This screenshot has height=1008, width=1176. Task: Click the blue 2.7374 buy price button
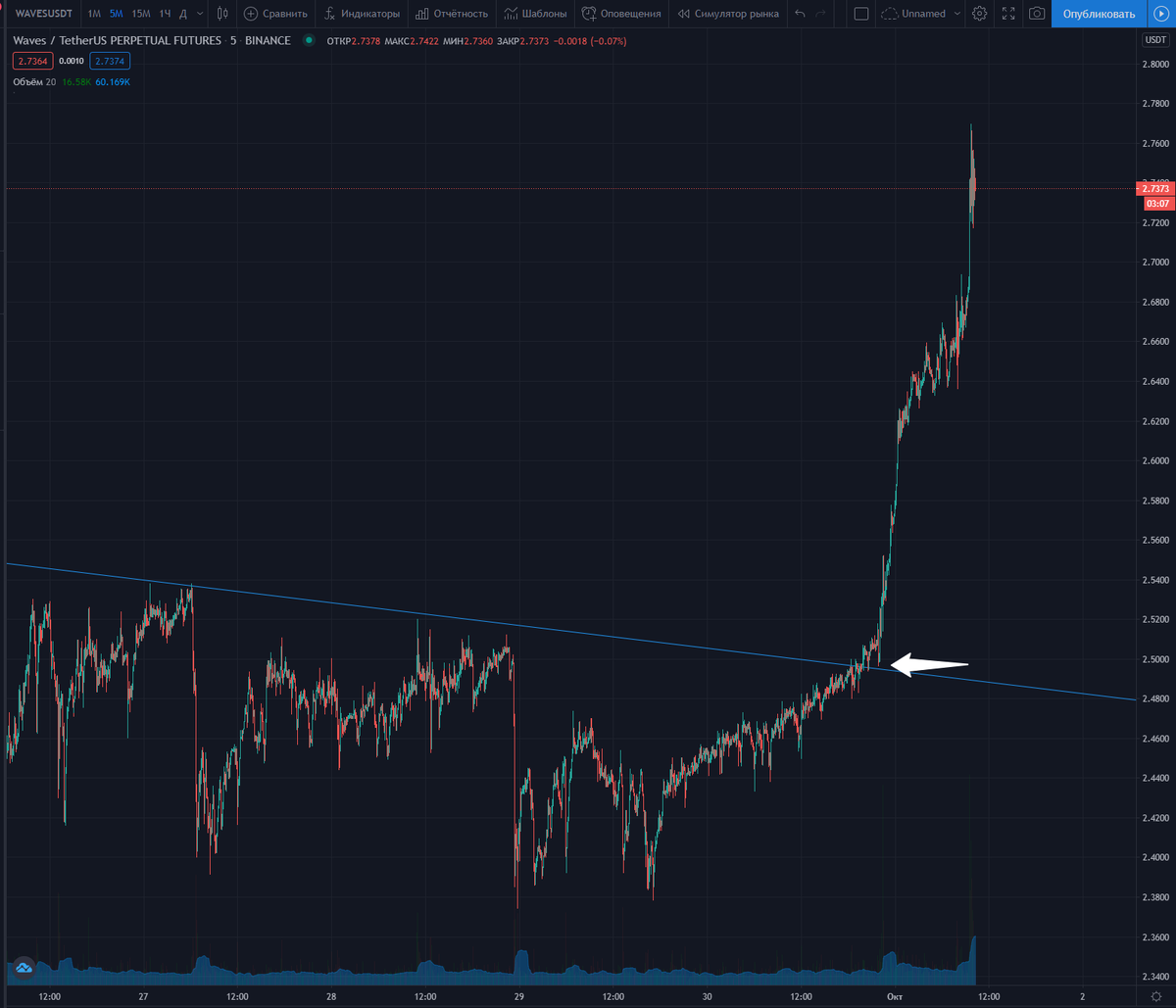[x=110, y=61]
